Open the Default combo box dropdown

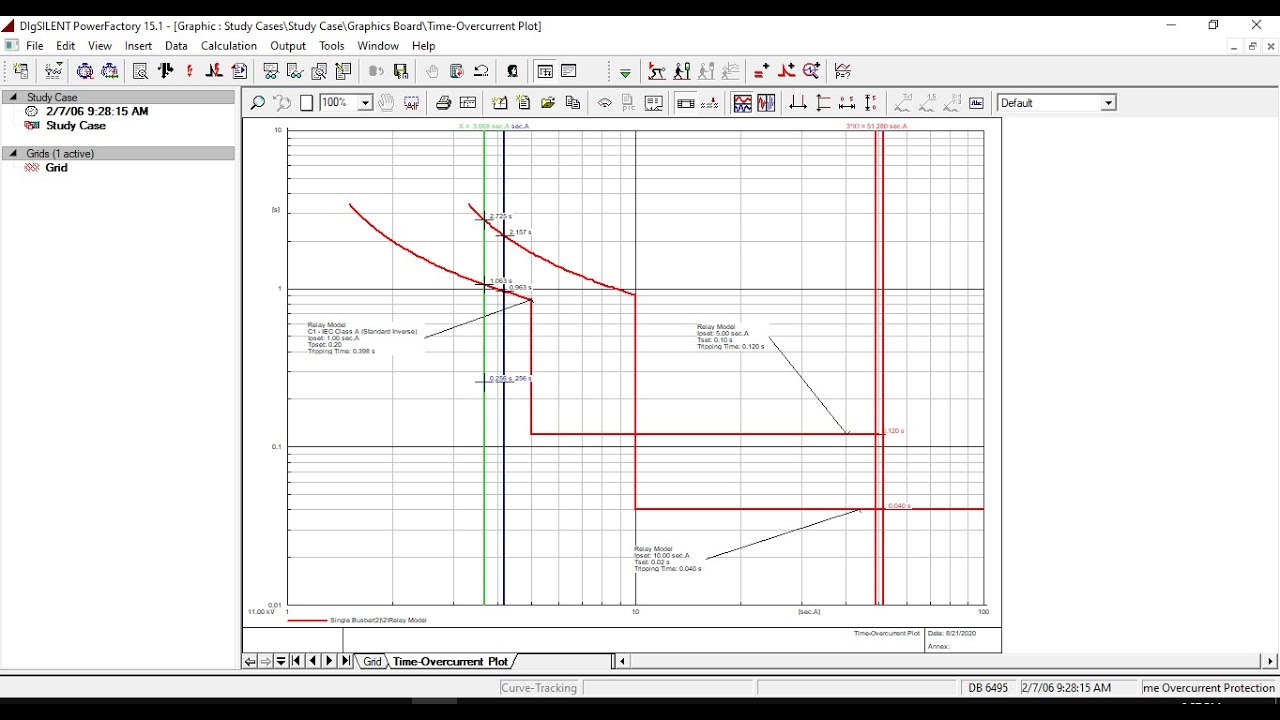point(1108,103)
